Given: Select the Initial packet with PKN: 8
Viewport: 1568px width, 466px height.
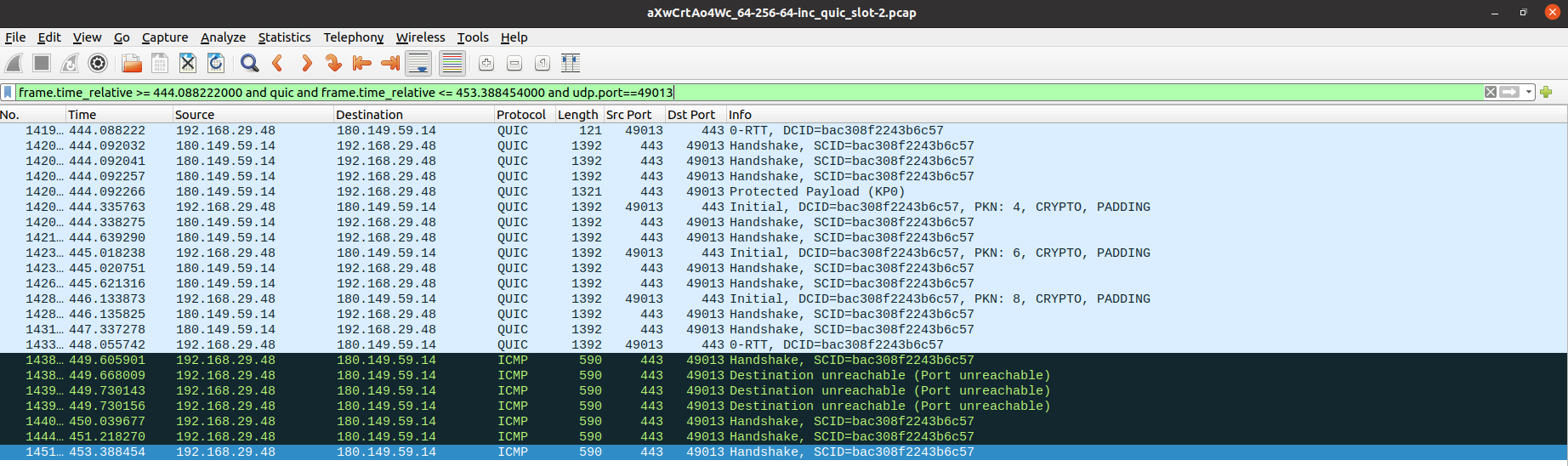Looking at the screenshot, I should (783, 299).
